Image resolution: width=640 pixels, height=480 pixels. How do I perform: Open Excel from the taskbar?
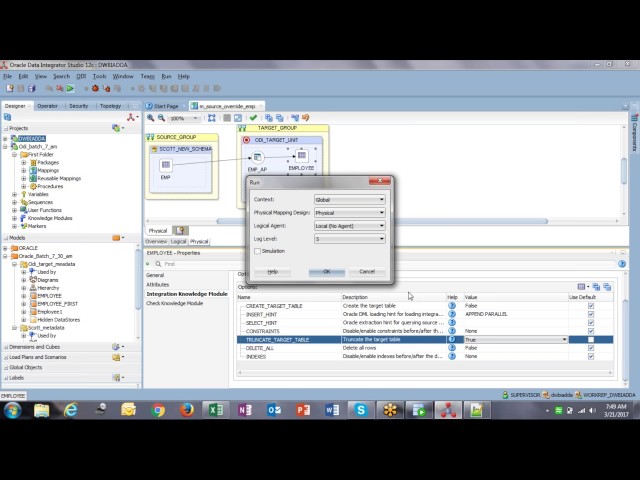(x=215, y=410)
